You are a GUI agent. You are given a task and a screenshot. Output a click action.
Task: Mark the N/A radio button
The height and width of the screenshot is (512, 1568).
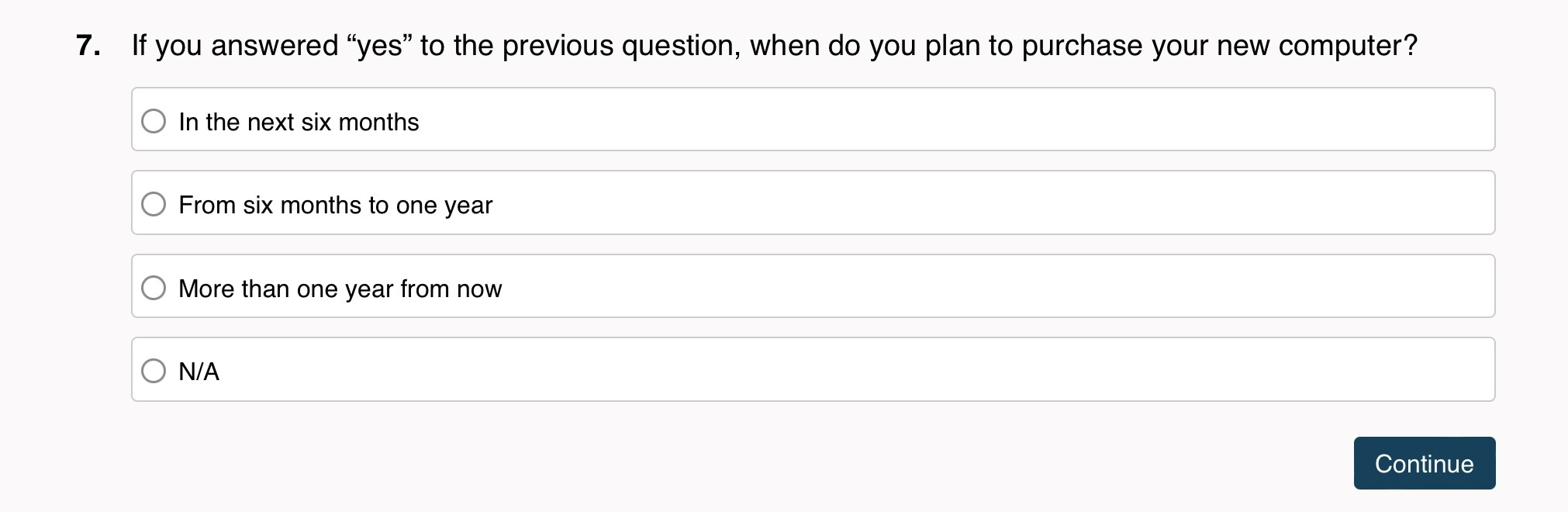pos(154,371)
